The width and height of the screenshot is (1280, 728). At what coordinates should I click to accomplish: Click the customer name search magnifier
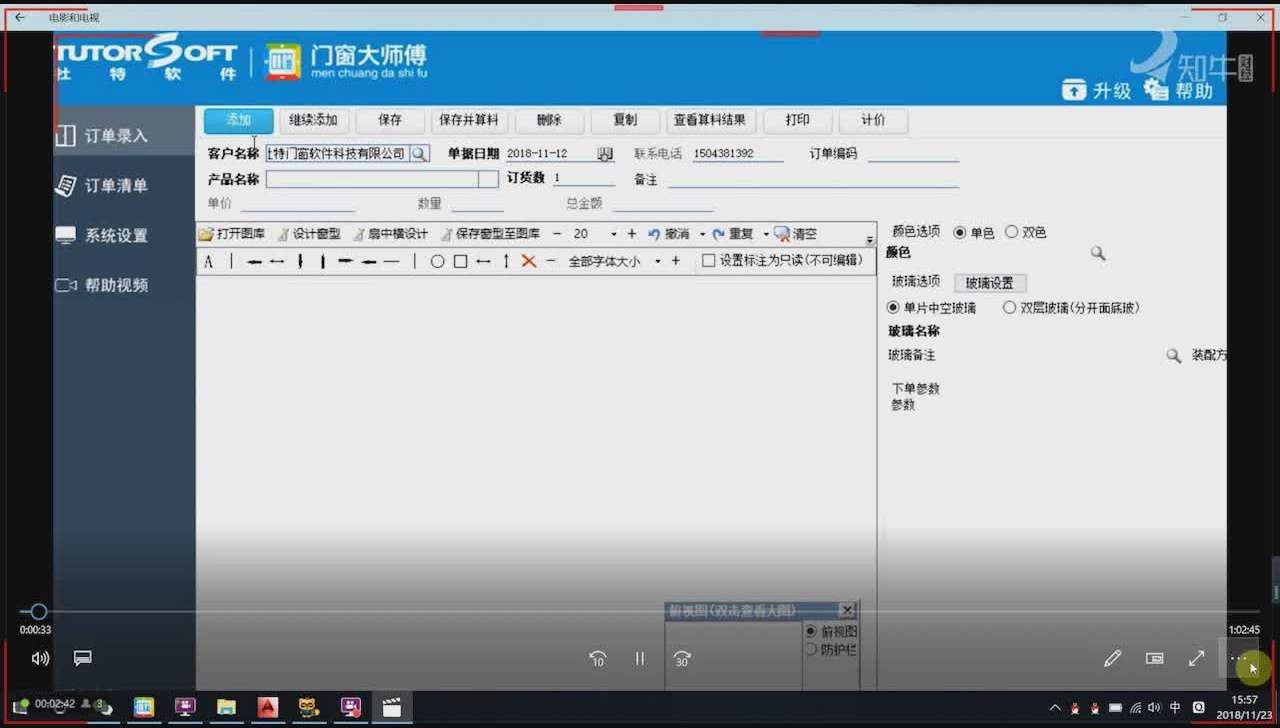(420, 154)
